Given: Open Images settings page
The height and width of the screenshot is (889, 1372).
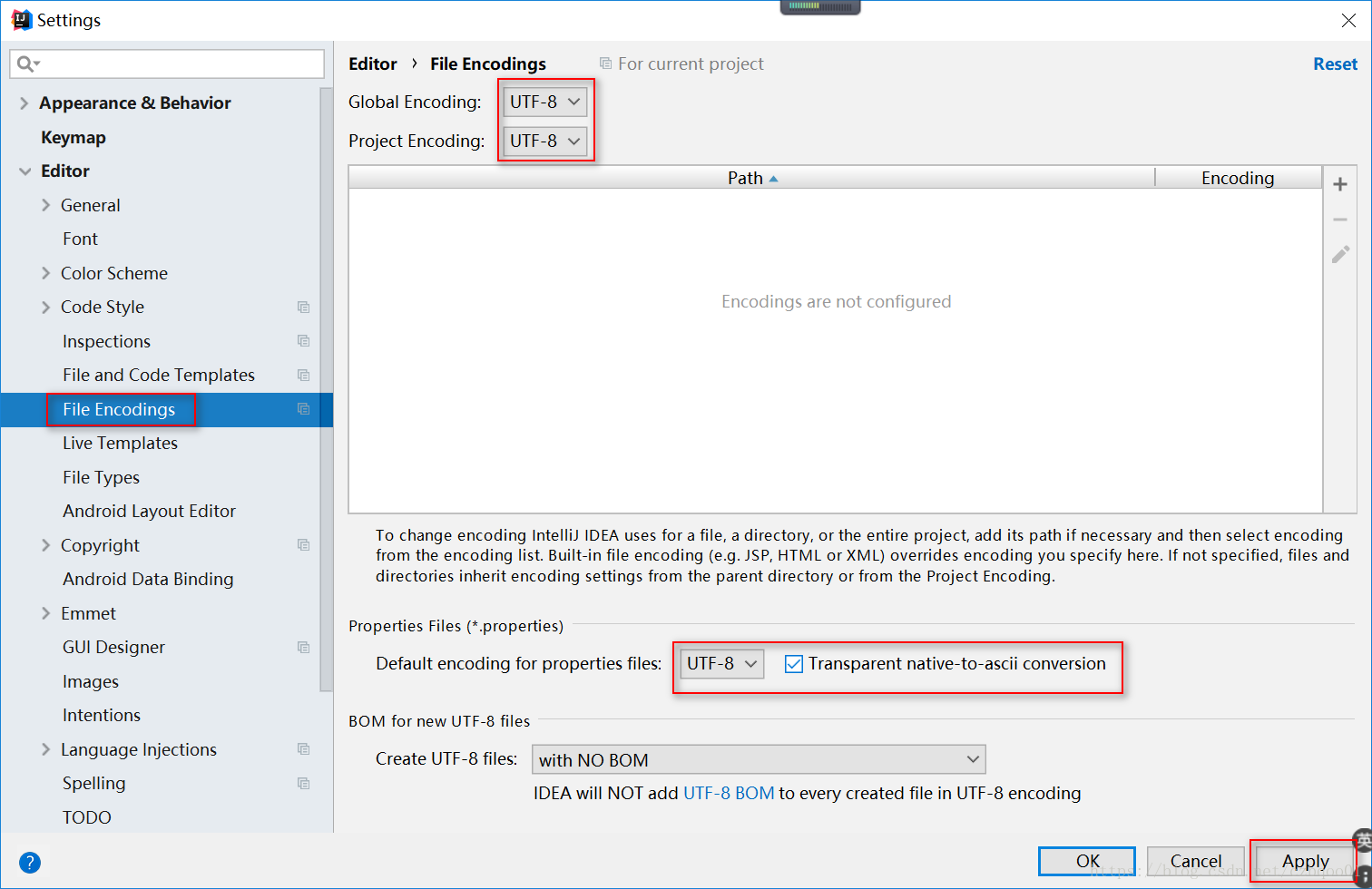Looking at the screenshot, I should (x=91, y=681).
